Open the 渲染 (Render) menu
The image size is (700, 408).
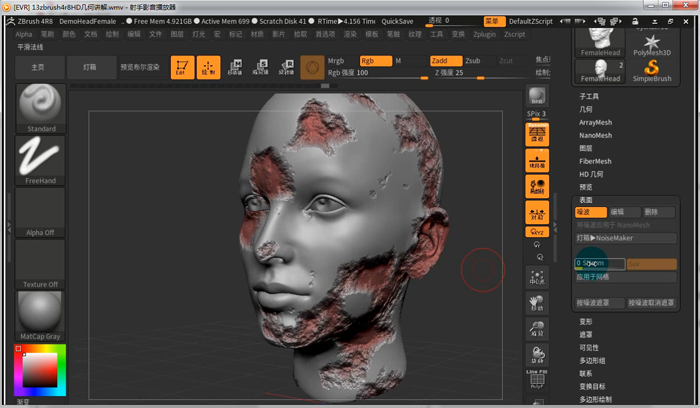(350, 34)
